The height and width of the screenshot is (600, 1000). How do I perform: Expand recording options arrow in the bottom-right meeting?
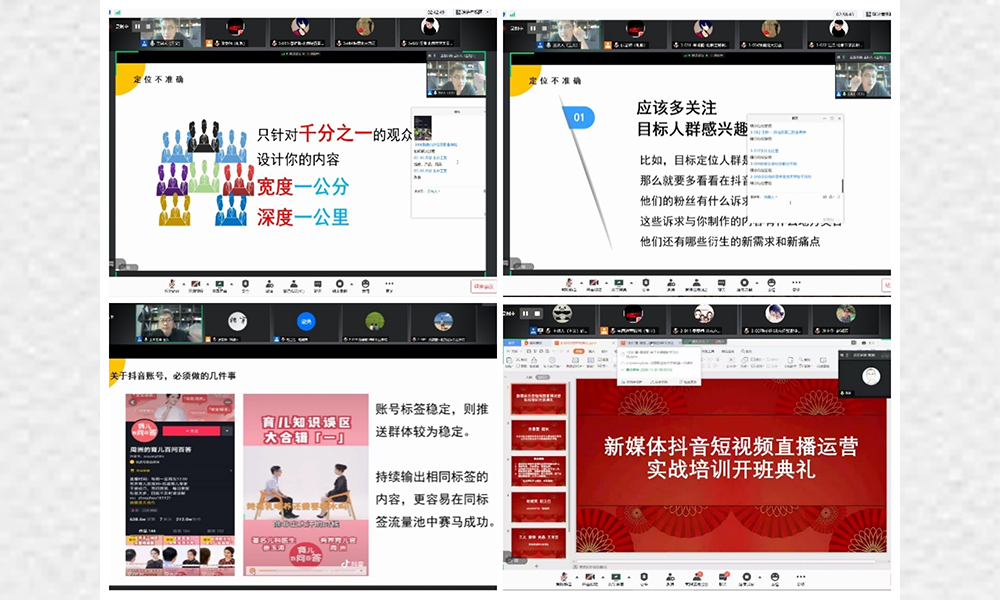click(x=760, y=577)
